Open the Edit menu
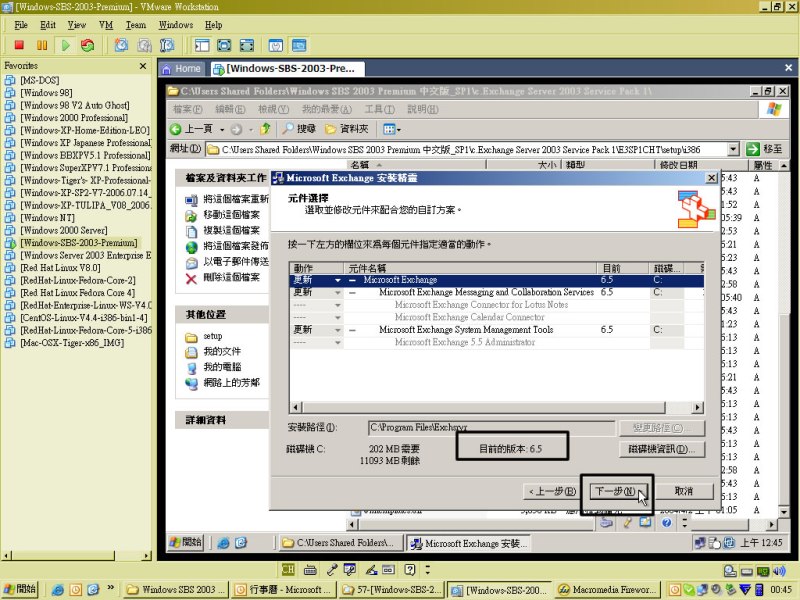Screen dimensions: 800x600 click(48, 24)
